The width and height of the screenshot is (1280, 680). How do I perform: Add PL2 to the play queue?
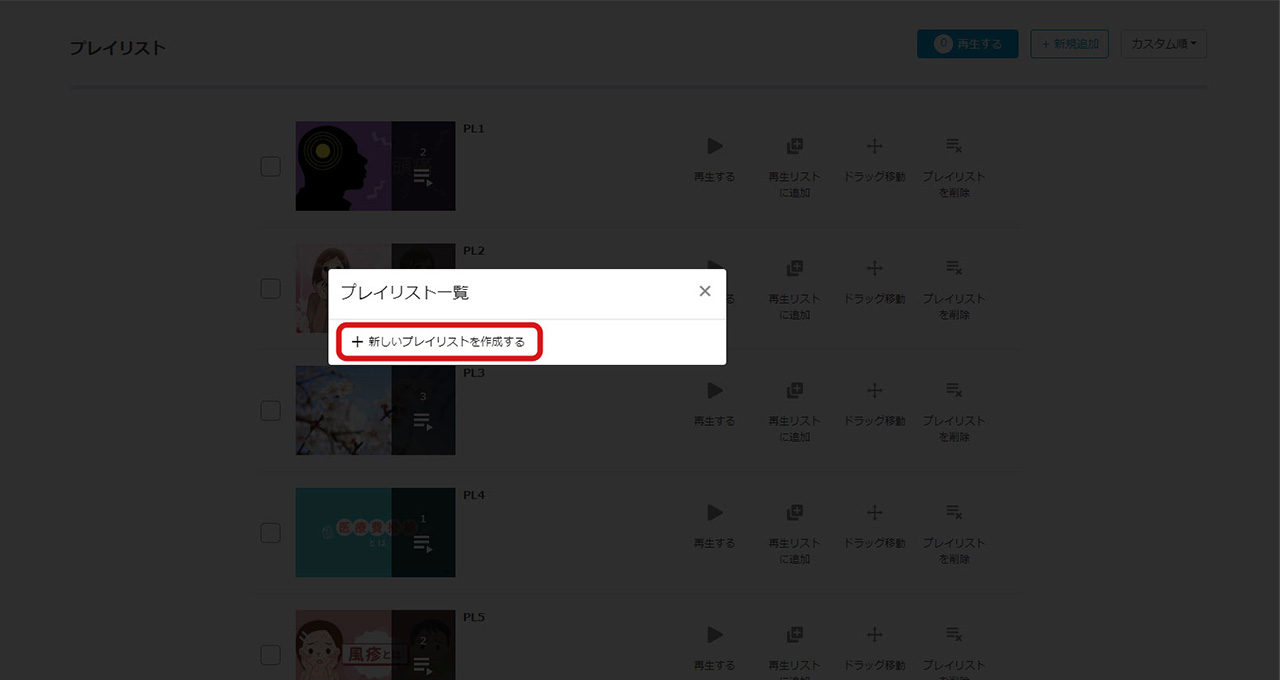tap(794, 289)
